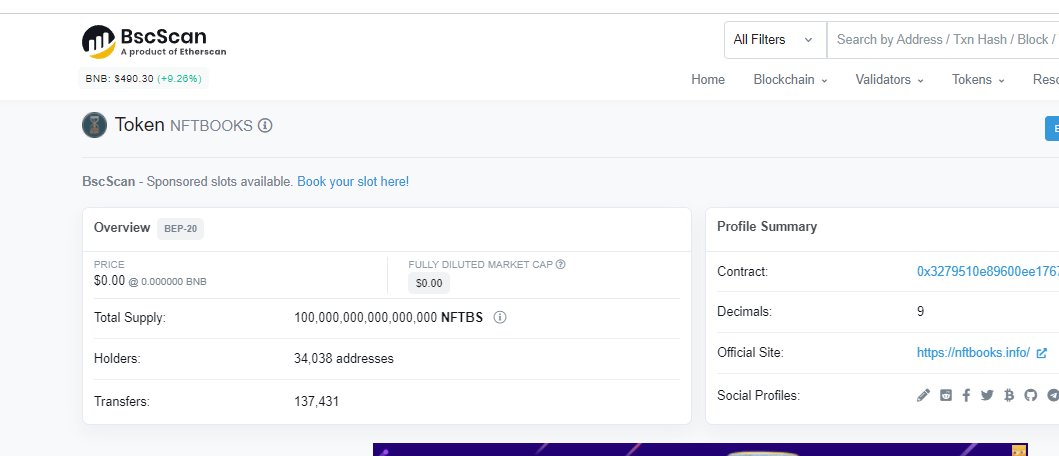Open the Twitter social profile icon
1059x456 pixels.
coord(987,395)
